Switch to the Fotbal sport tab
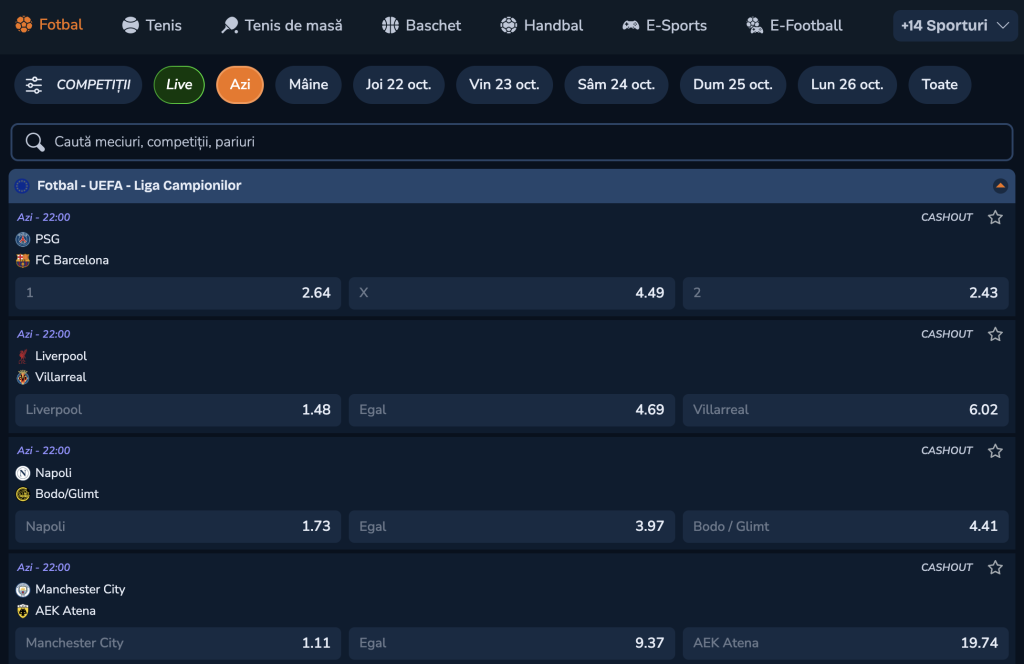The image size is (1024, 664). (50, 25)
